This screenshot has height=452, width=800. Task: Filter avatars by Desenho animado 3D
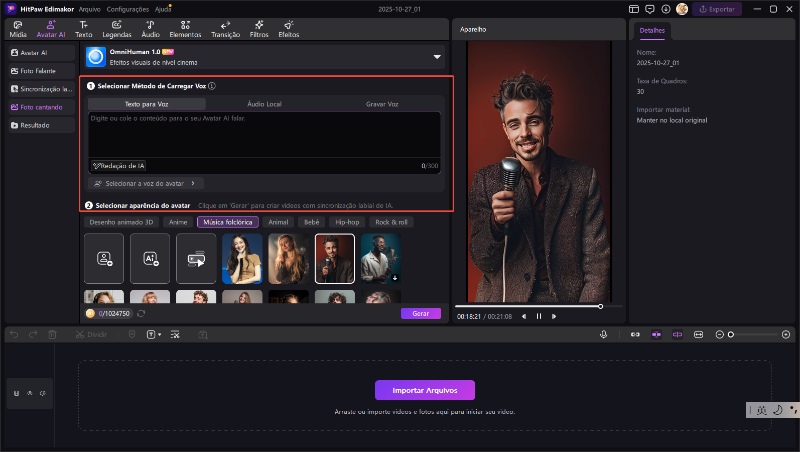(121, 222)
